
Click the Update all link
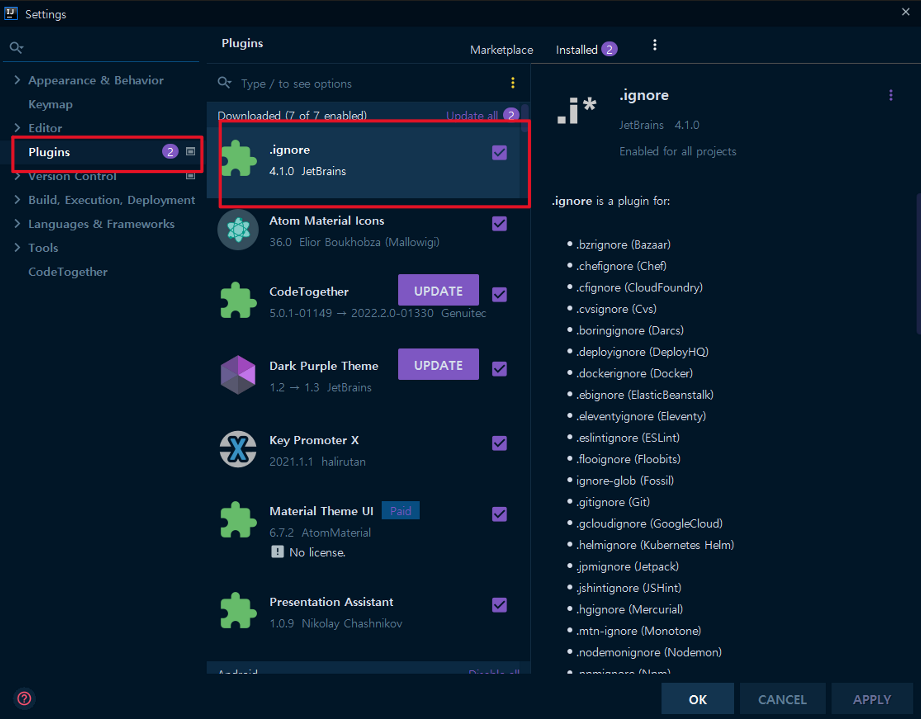tap(472, 115)
